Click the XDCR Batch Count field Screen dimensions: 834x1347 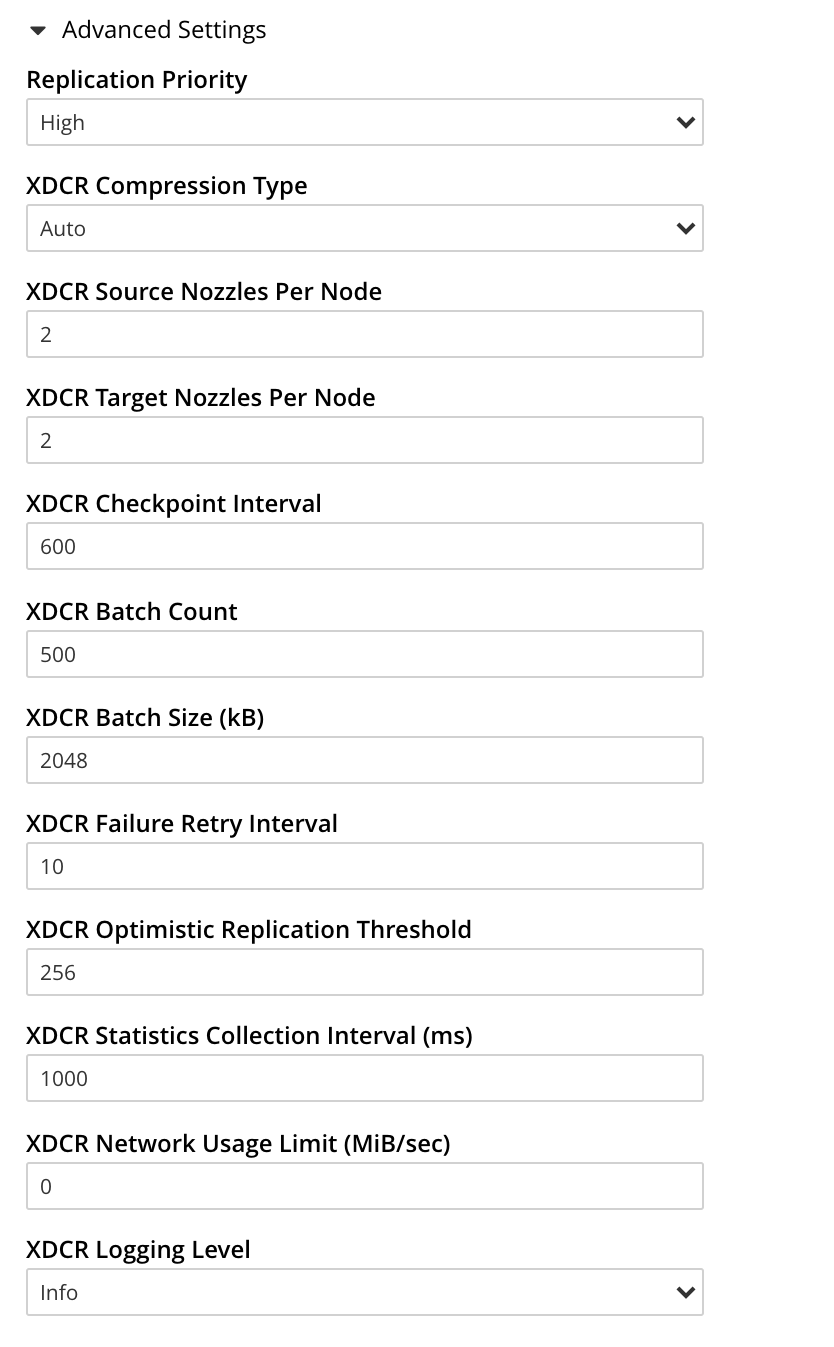(x=365, y=654)
